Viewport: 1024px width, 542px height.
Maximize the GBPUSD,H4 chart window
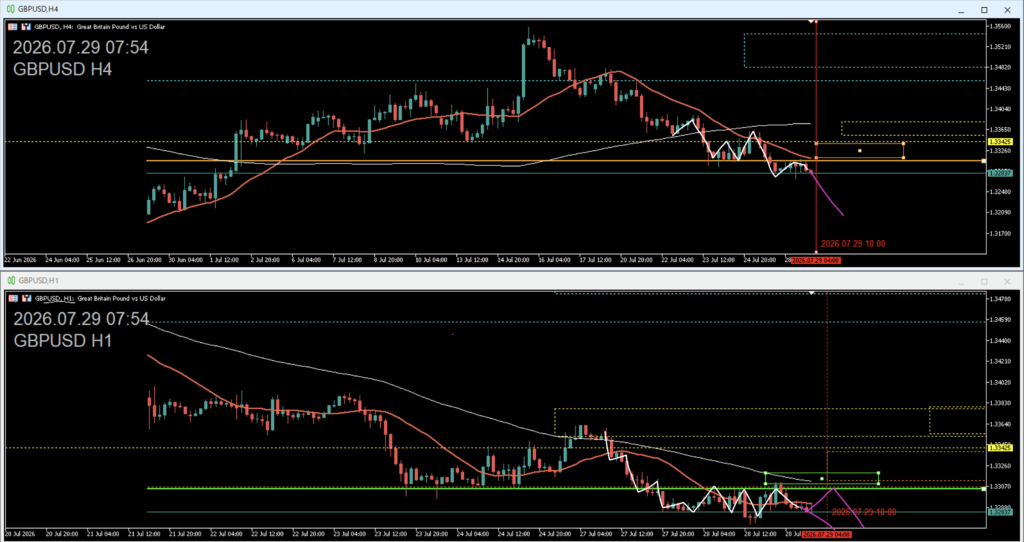984,9
